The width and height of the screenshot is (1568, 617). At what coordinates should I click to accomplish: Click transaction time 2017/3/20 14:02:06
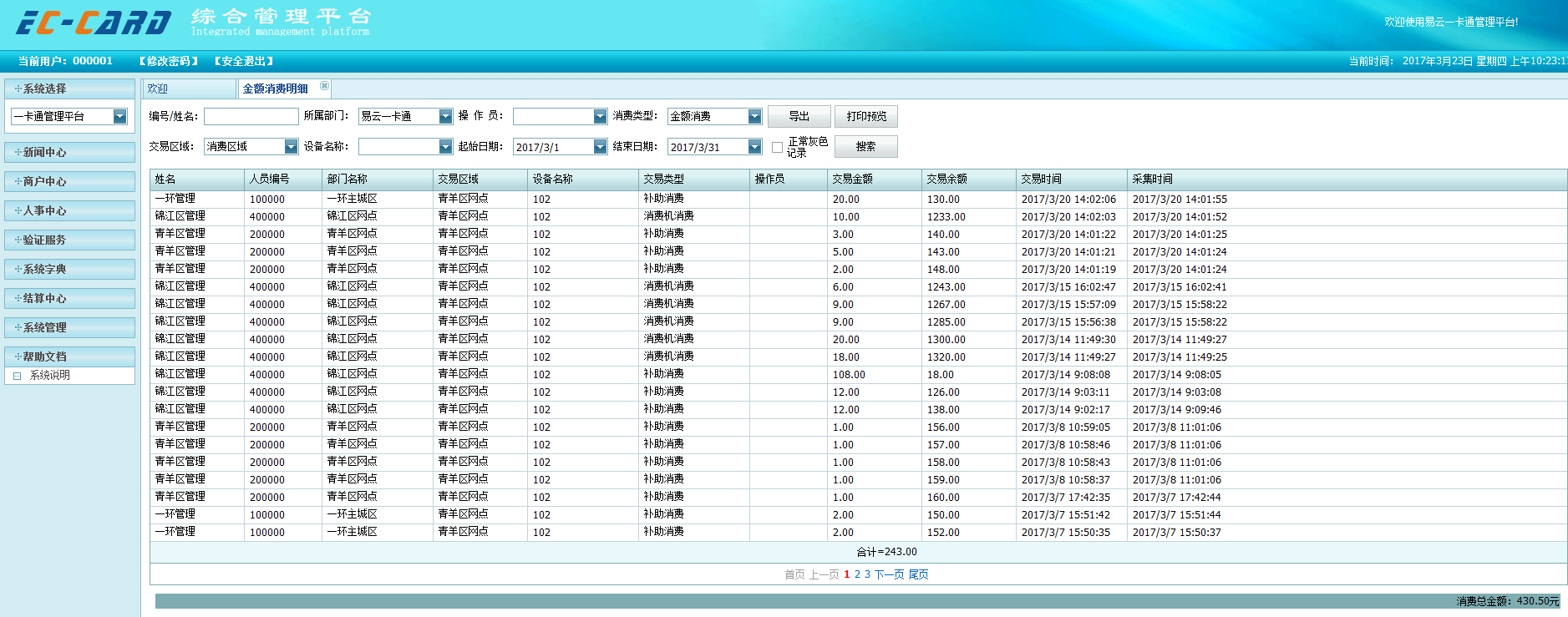point(1068,200)
